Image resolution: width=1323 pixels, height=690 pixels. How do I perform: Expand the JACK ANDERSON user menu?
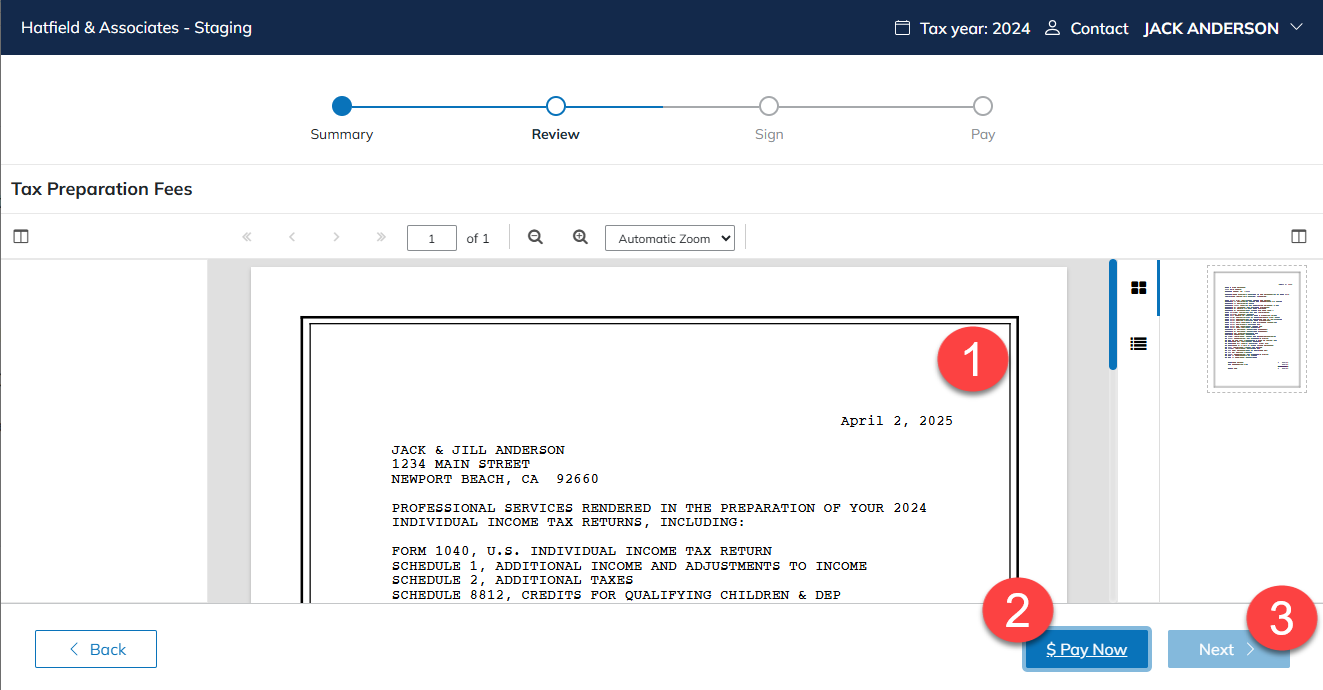point(1222,28)
